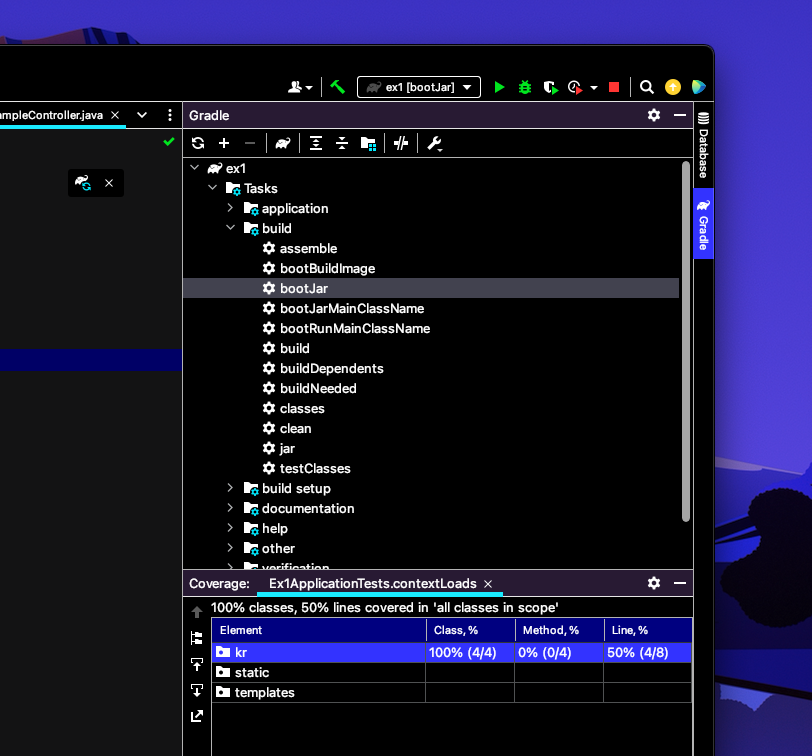The height and width of the screenshot is (756, 812).
Task: Sort coverage by Element column header
Action: [319, 630]
